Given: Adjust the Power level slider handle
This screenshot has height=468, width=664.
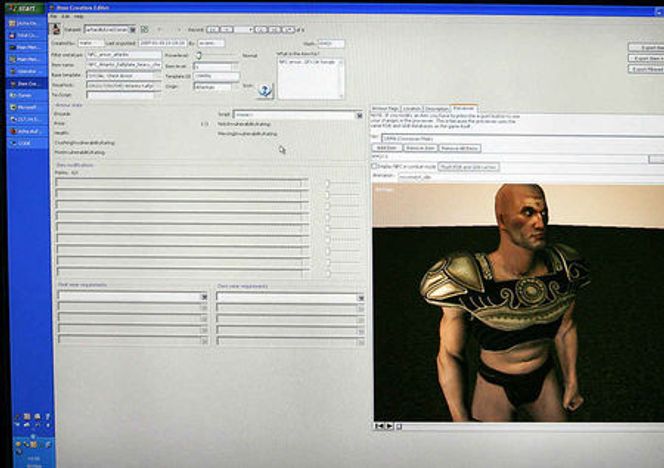Looking at the screenshot, I should pos(199,55).
